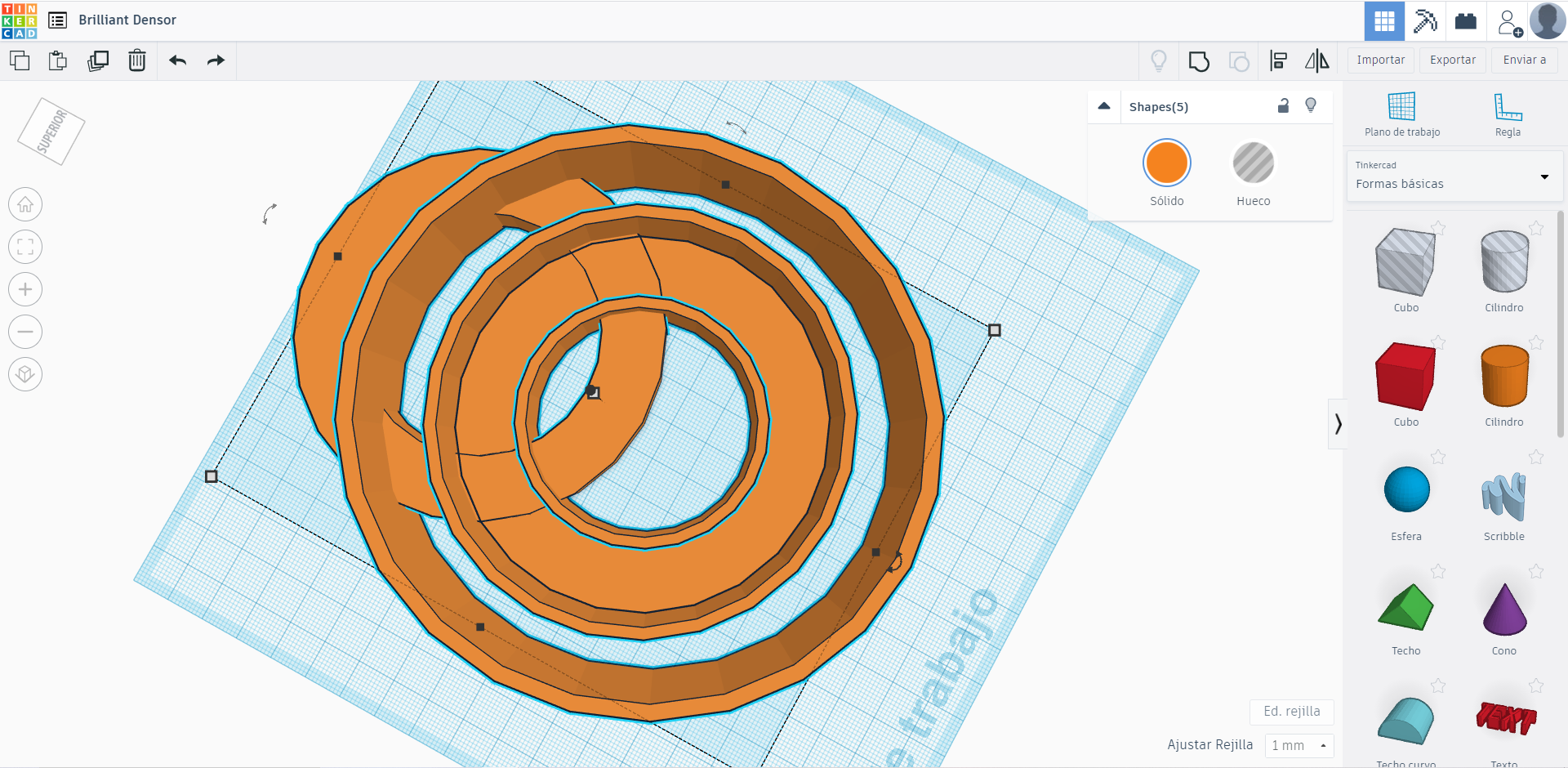Open the user profile avatar

click(1548, 20)
